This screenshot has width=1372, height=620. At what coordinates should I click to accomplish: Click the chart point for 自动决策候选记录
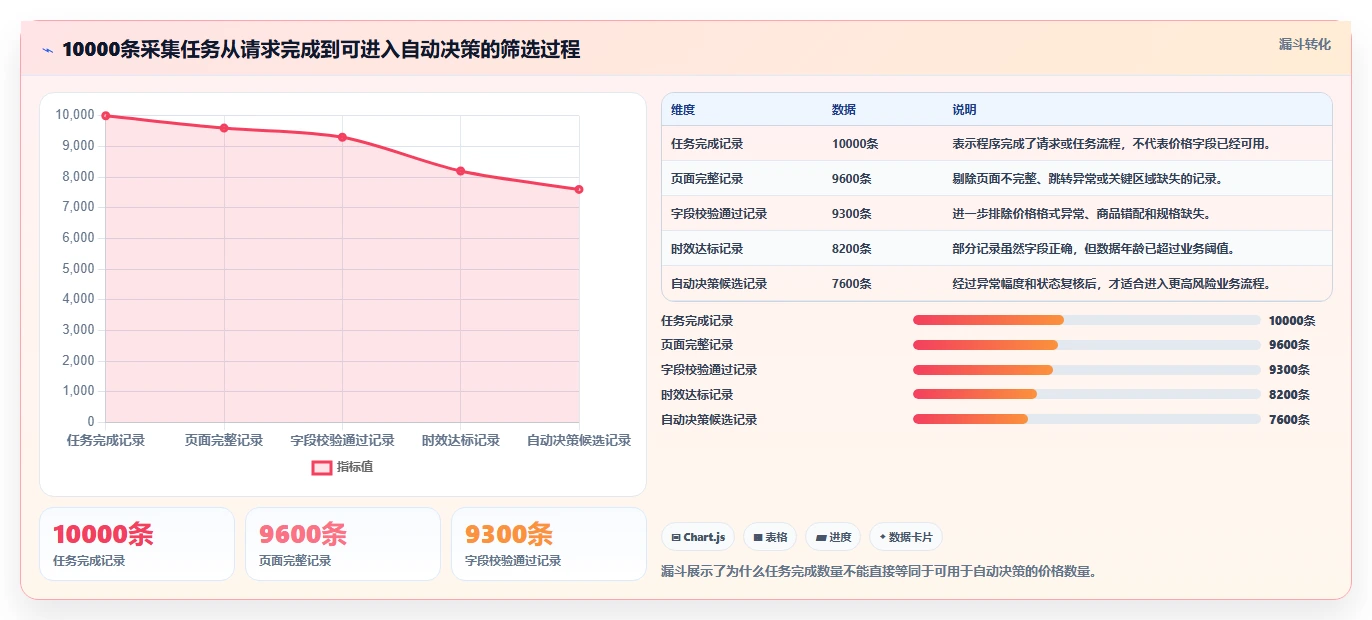coord(579,189)
